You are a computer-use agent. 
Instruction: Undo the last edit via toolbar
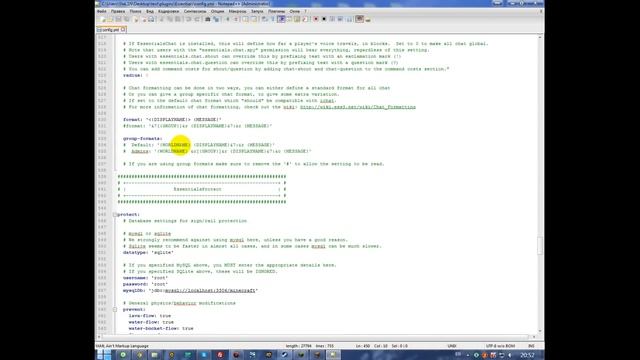click(188, 19)
